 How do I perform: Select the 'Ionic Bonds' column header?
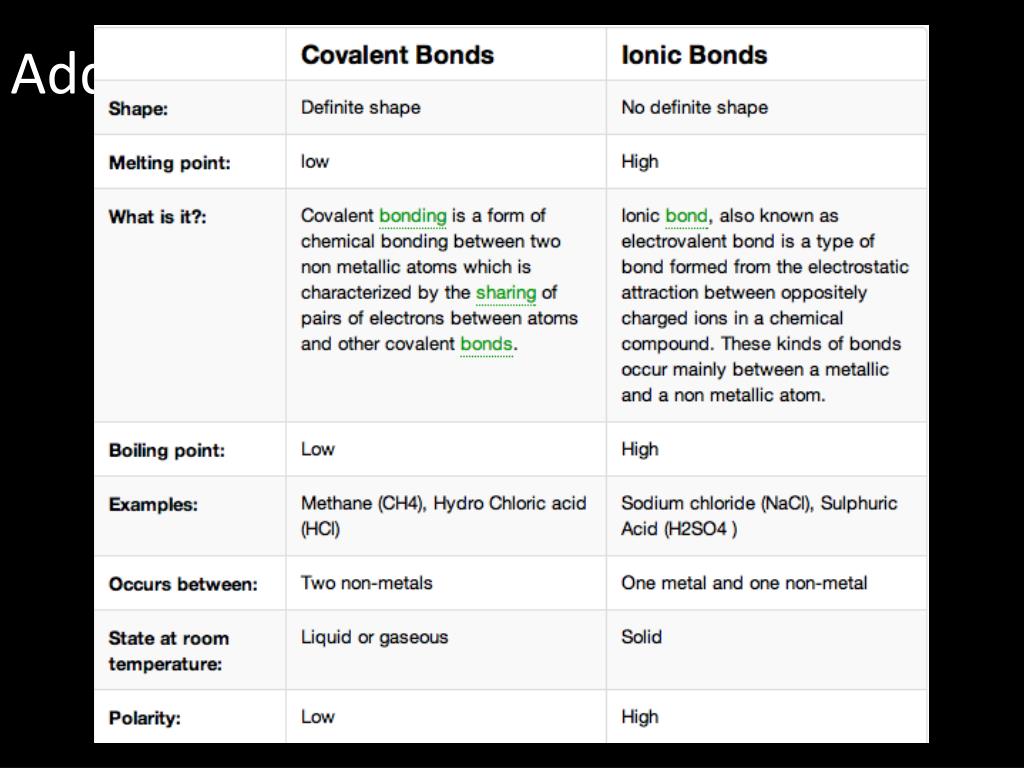pos(694,55)
